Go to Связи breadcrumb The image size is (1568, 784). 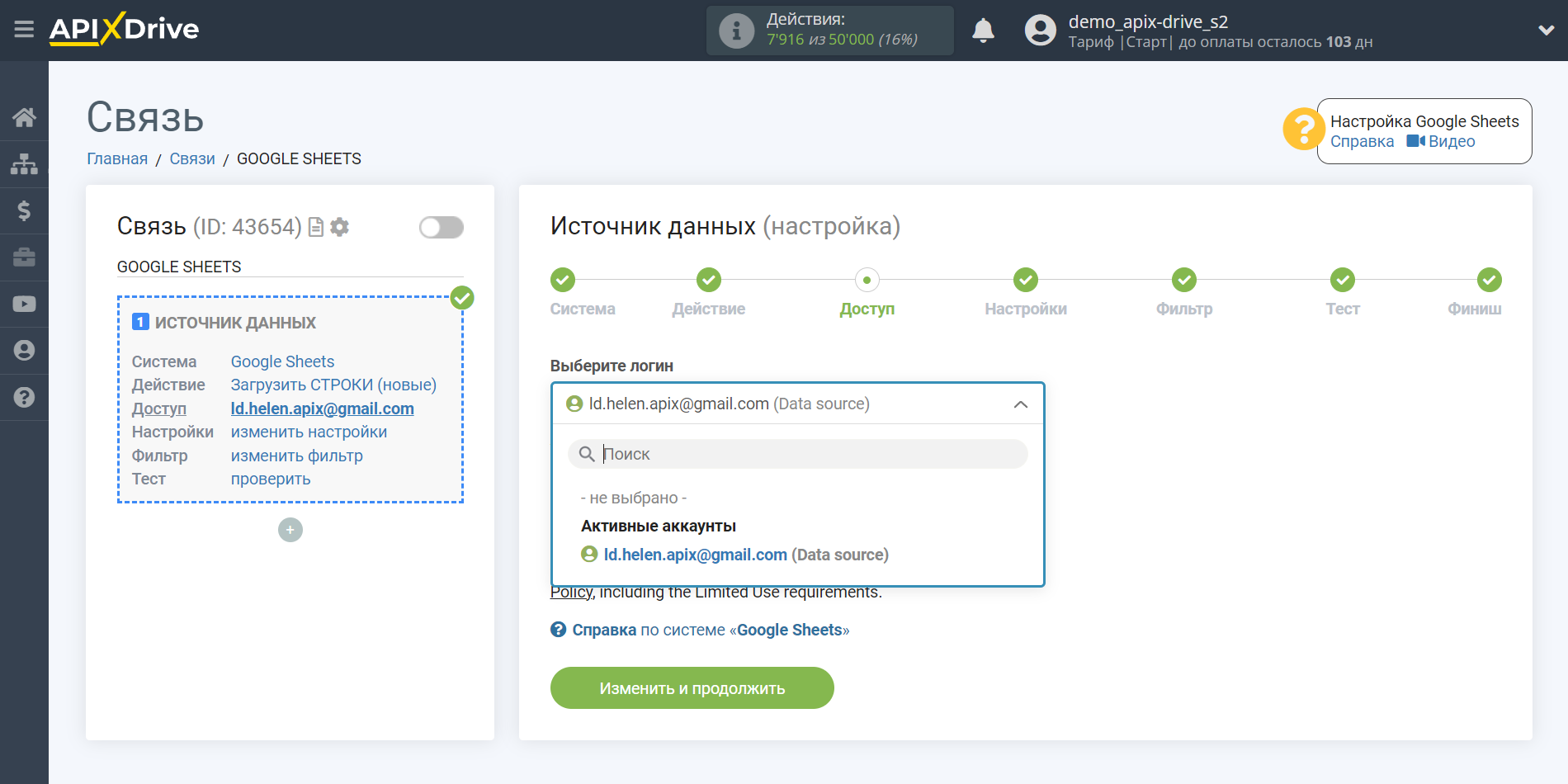pos(192,158)
